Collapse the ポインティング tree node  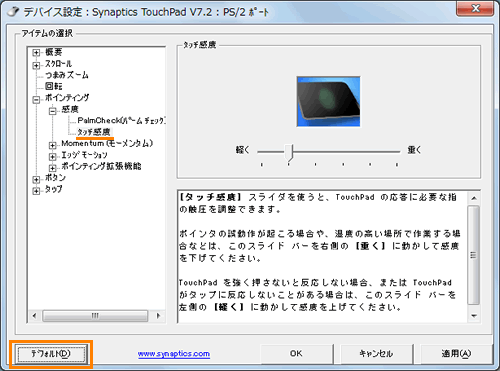36,100
